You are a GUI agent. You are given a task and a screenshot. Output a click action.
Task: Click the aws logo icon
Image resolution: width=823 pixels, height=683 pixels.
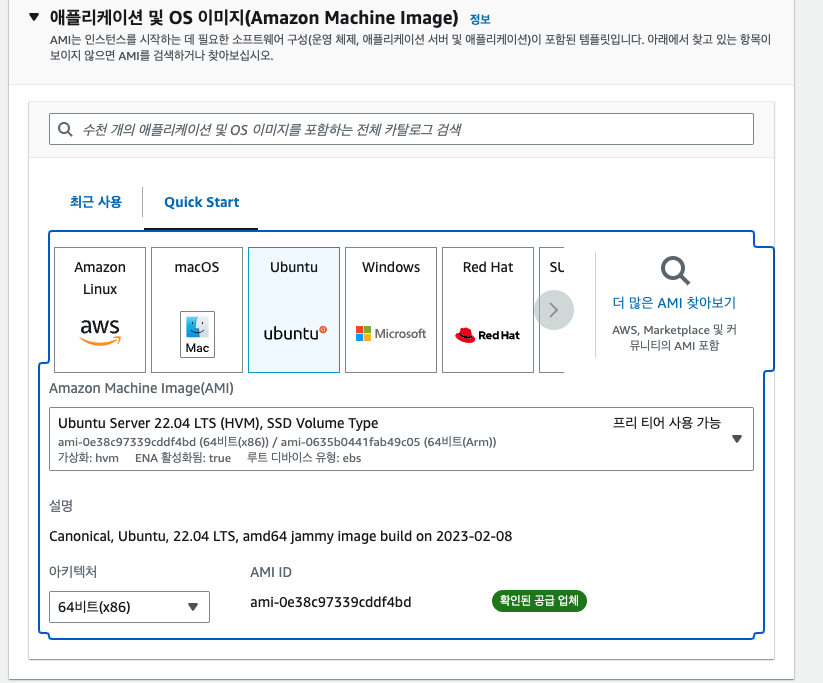(x=100, y=331)
